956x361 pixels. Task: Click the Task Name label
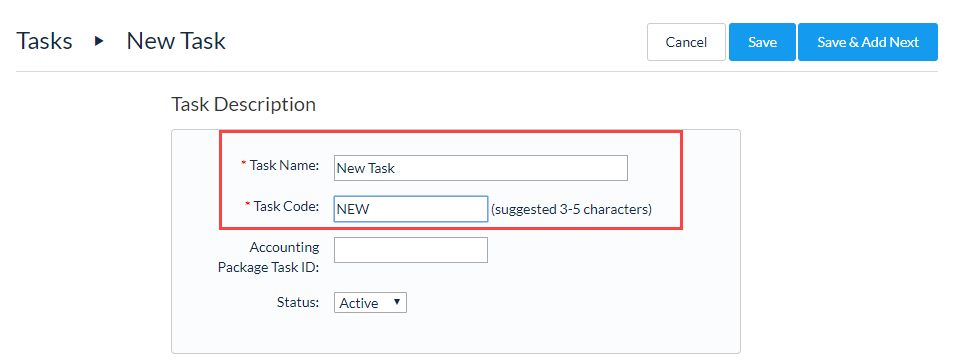pyautogui.click(x=284, y=165)
